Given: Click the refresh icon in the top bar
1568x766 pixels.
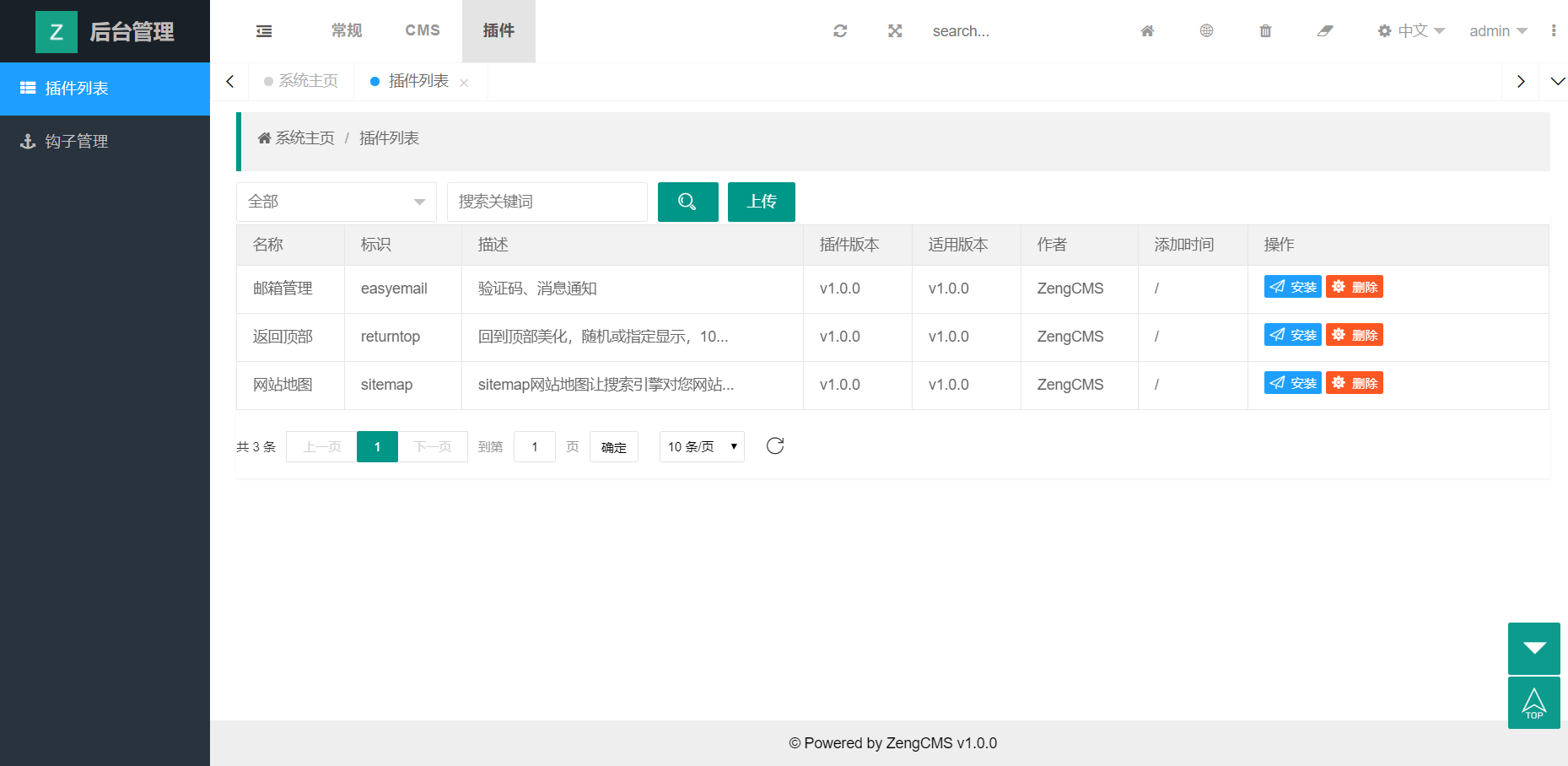Looking at the screenshot, I should click(x=840, y=31).
